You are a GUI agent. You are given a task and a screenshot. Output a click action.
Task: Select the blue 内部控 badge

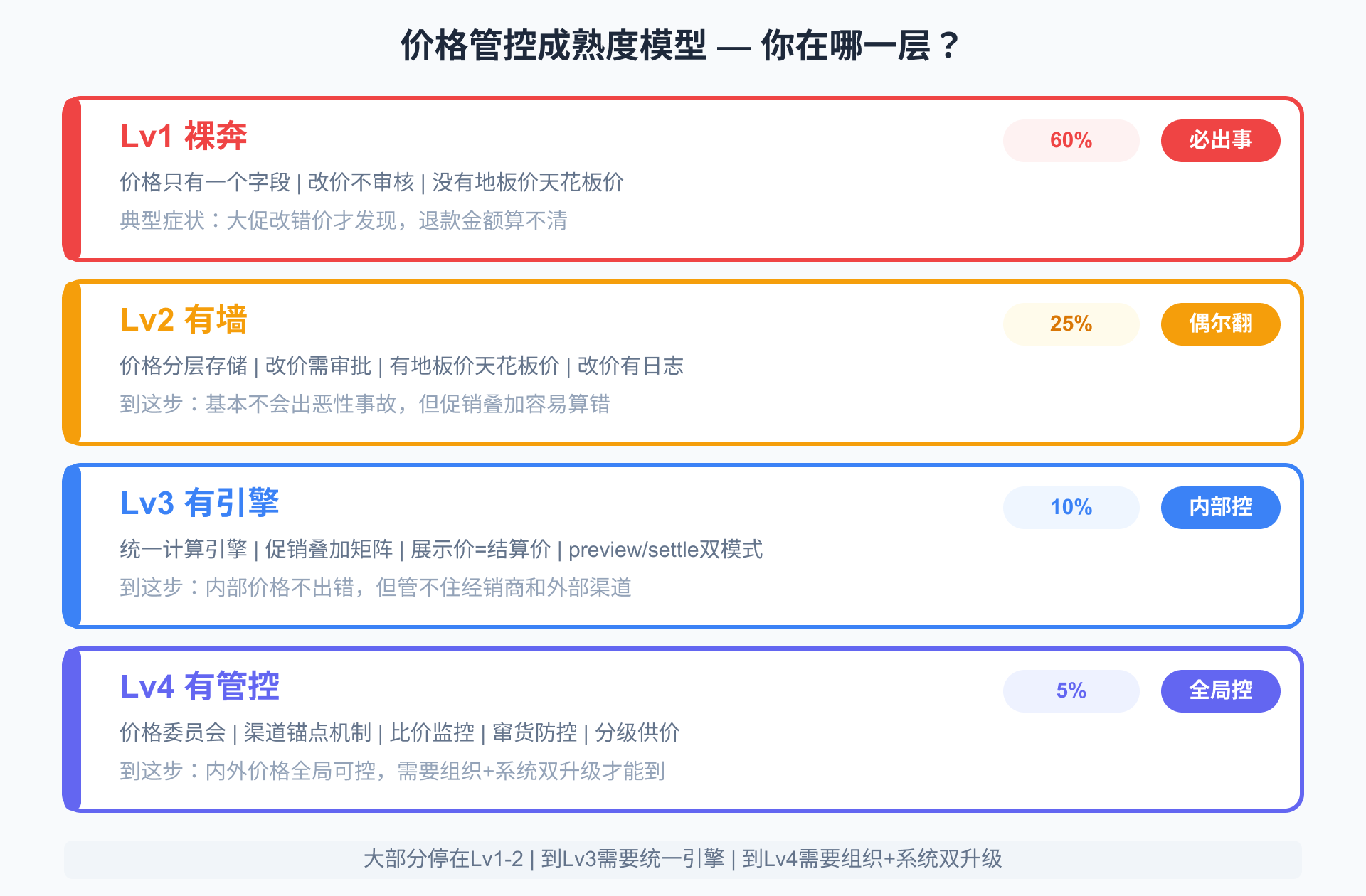click(1220, 507)
